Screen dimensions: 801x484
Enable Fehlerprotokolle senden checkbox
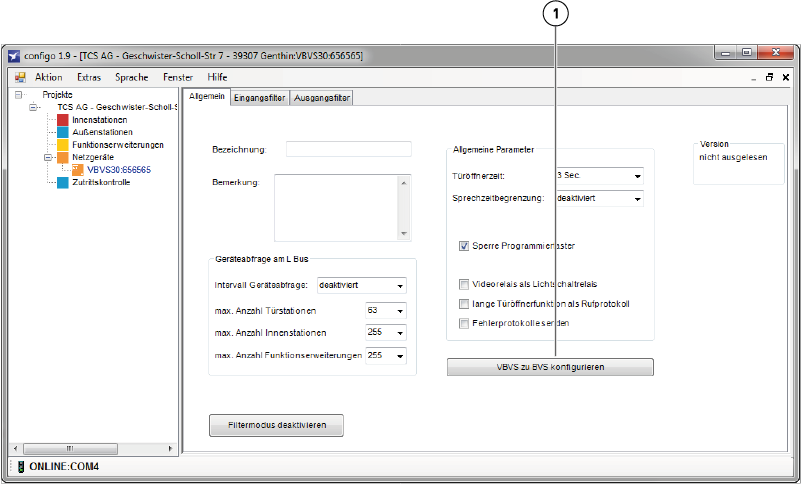pos(464,323)
